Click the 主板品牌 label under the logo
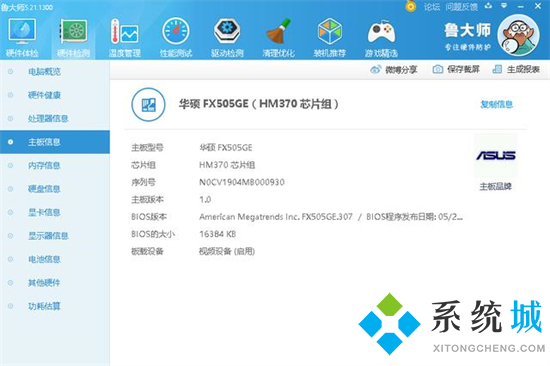The image size is (550, 366). coord(496,186)
